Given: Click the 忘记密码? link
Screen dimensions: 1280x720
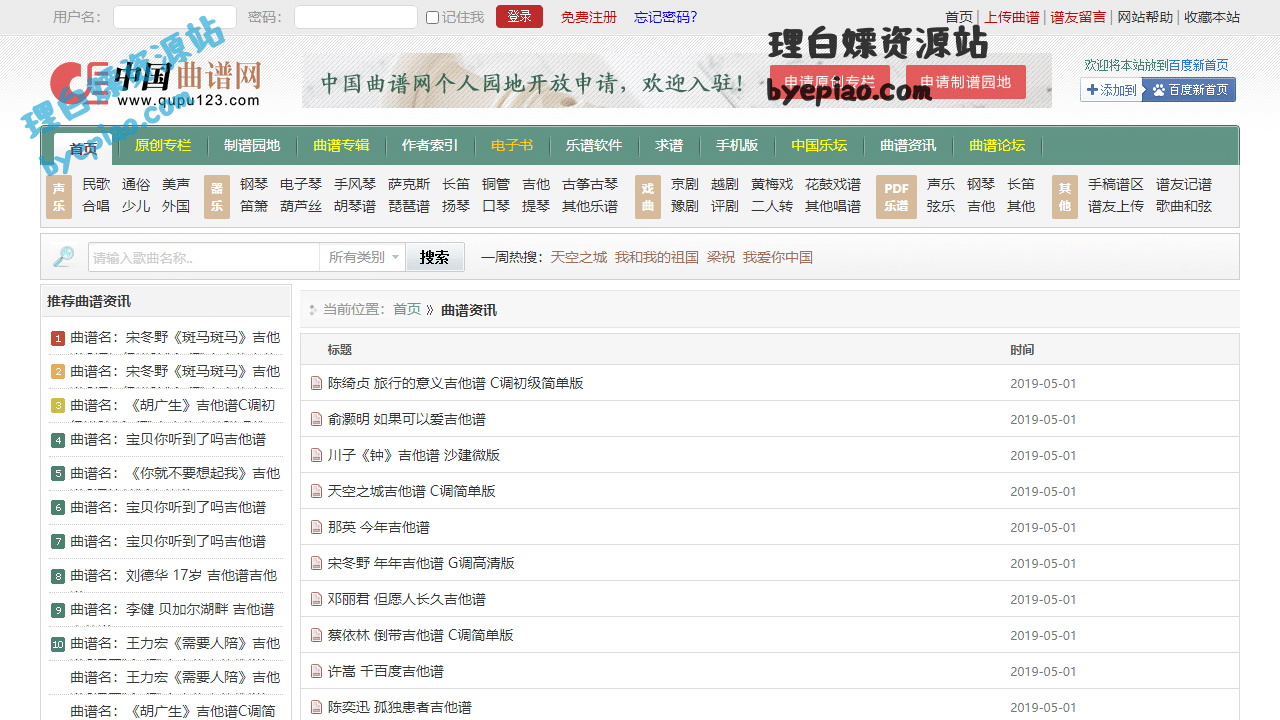Looking at the screenshot, I should 665,17.
